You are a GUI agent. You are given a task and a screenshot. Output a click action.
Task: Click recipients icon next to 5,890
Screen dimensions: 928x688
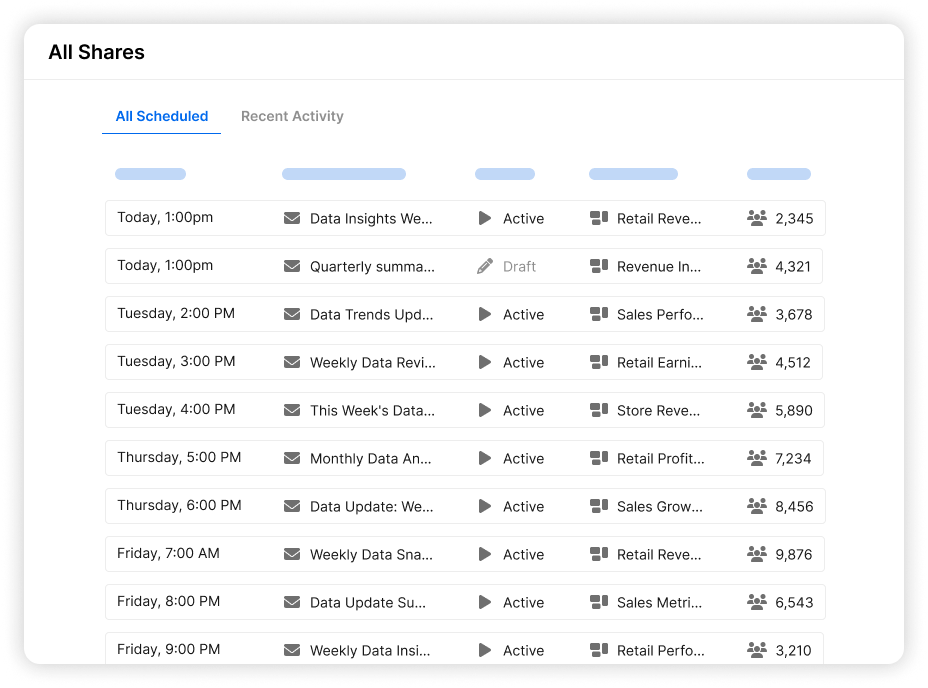(757, 410)
